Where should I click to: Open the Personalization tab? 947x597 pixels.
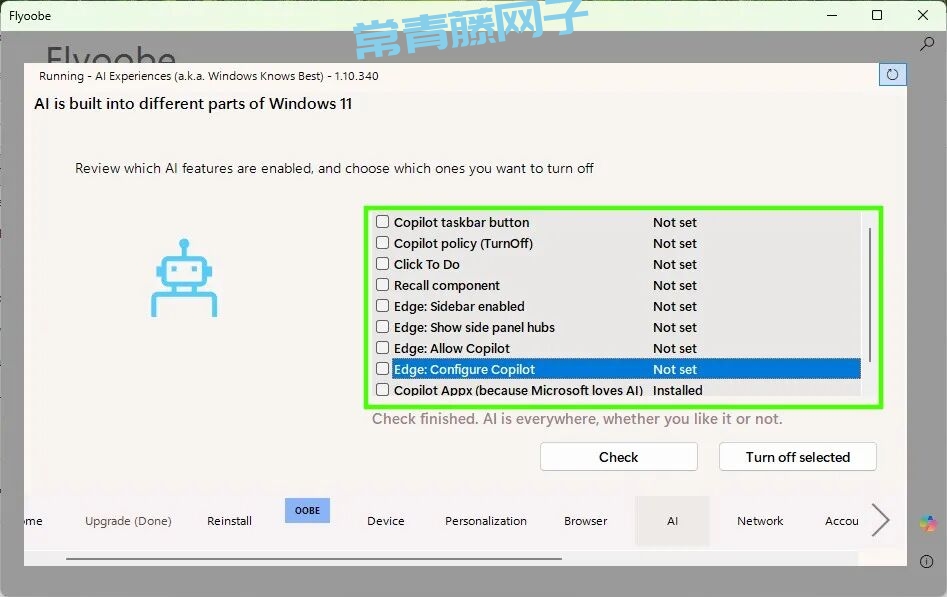coord(486,521)
